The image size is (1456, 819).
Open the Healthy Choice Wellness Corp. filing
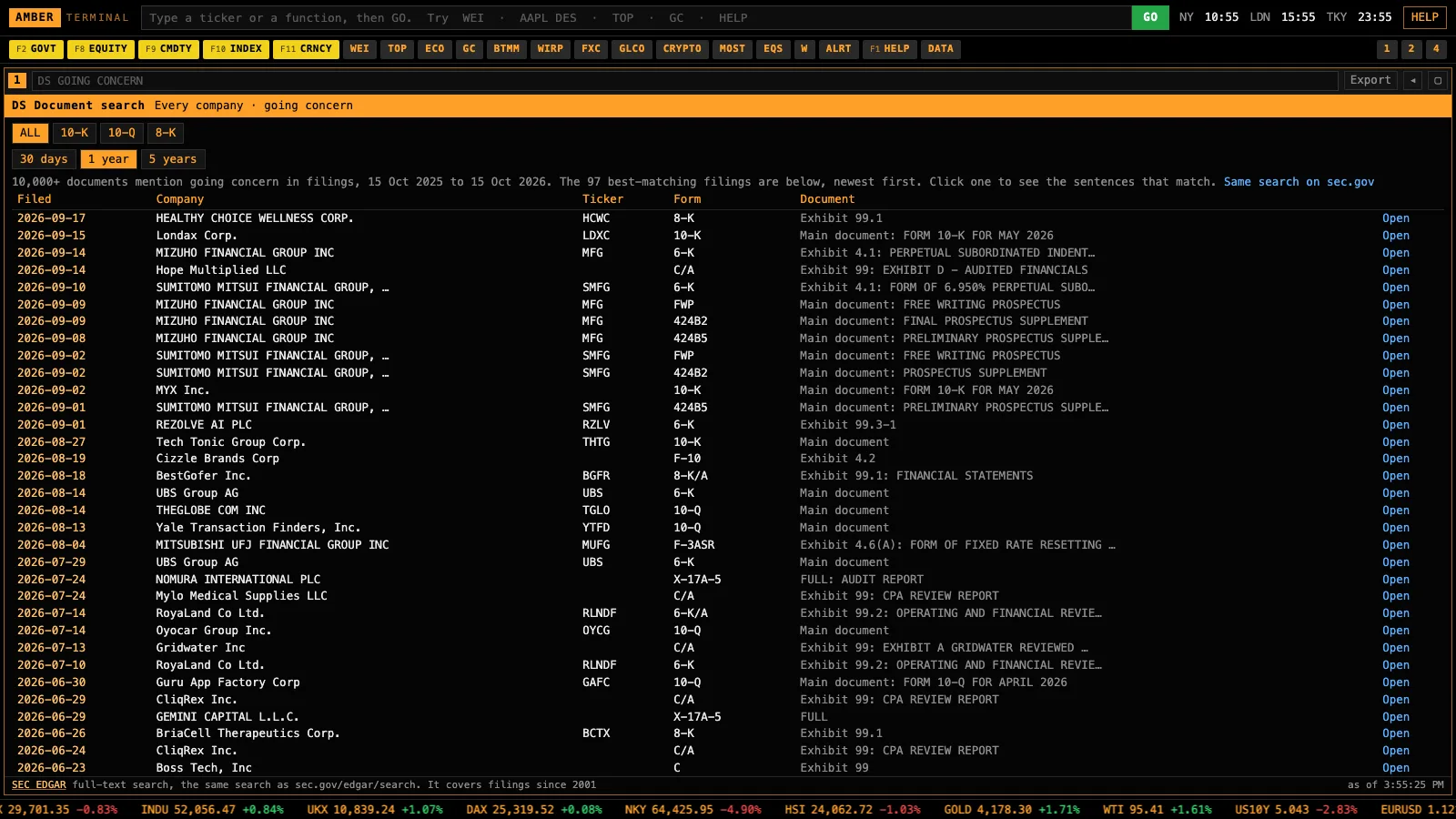click(1396, 218)
